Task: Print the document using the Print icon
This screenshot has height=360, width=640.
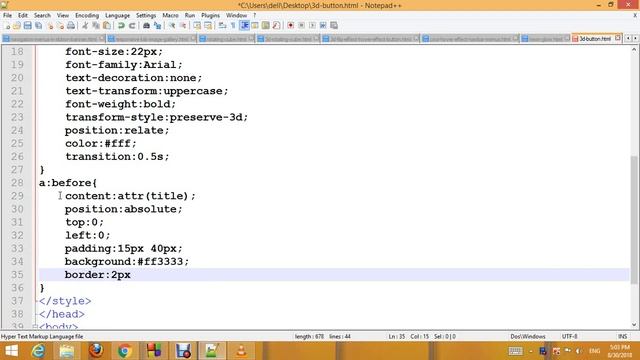Action: [71, 25]
